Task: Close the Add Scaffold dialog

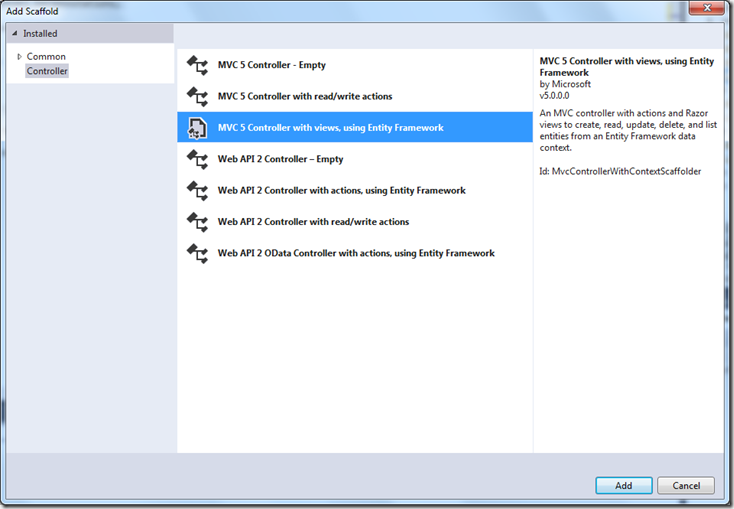Action: point(707,7)
